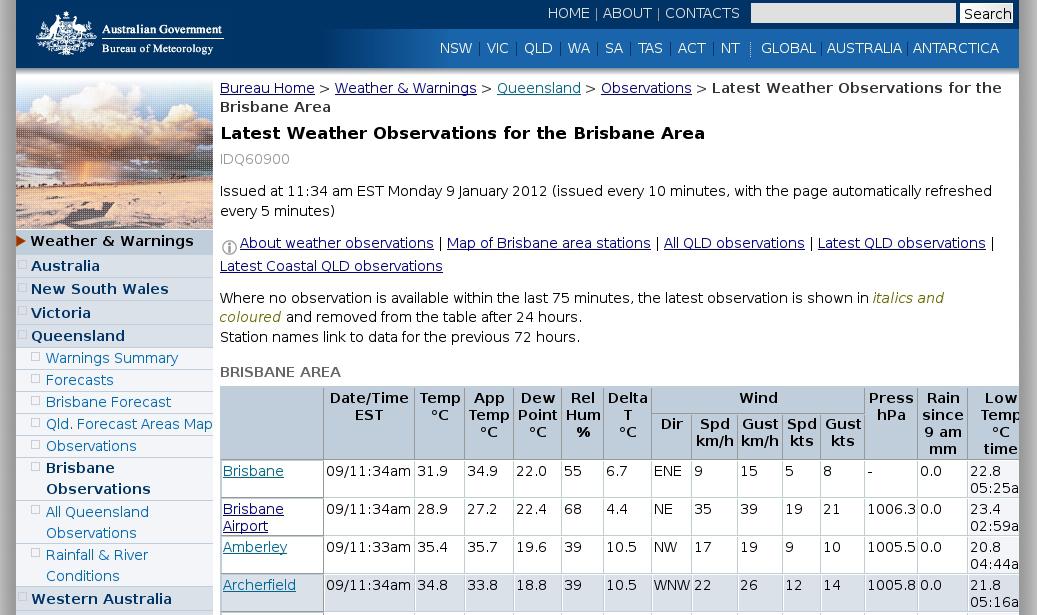Select the ACT state tab
The image size is (1037, 615).
[691, 48]
